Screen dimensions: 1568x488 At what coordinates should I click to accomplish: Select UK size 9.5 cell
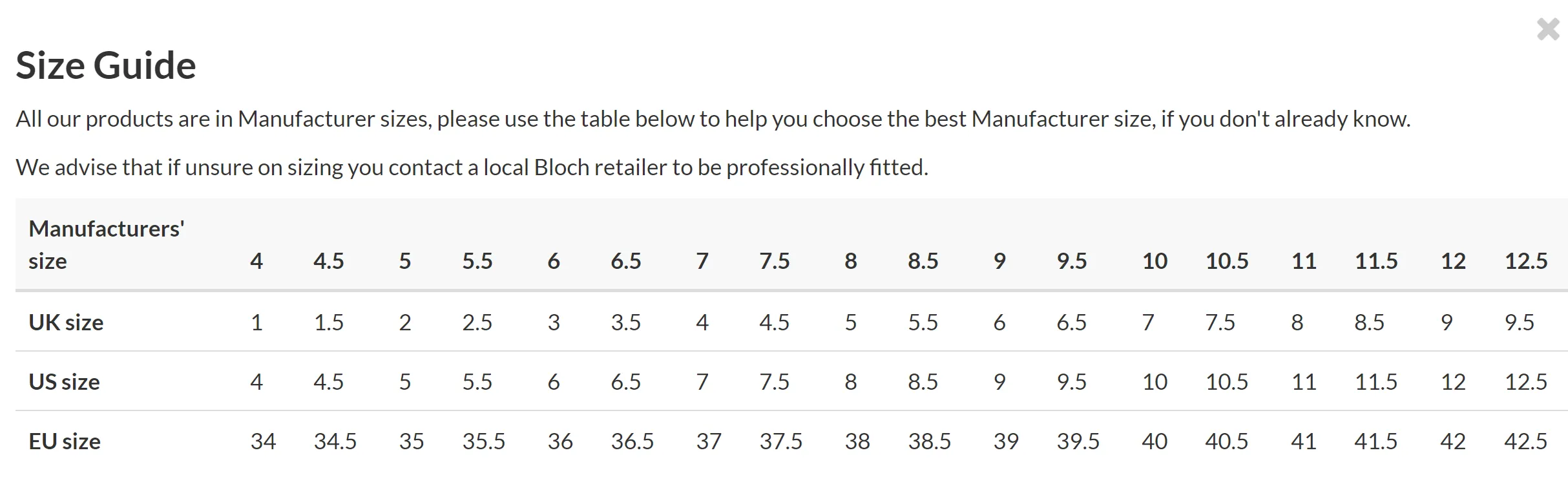click(x=1519, y=322)
